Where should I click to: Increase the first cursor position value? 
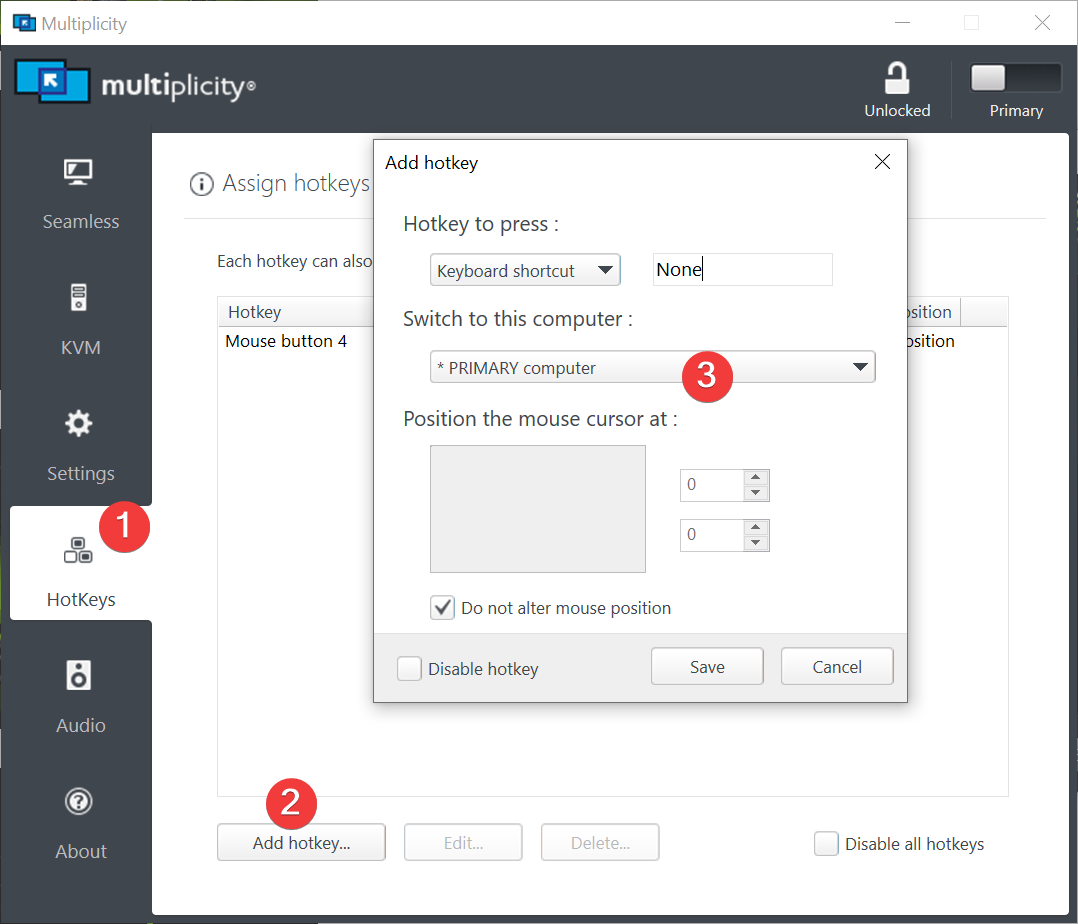756,477
